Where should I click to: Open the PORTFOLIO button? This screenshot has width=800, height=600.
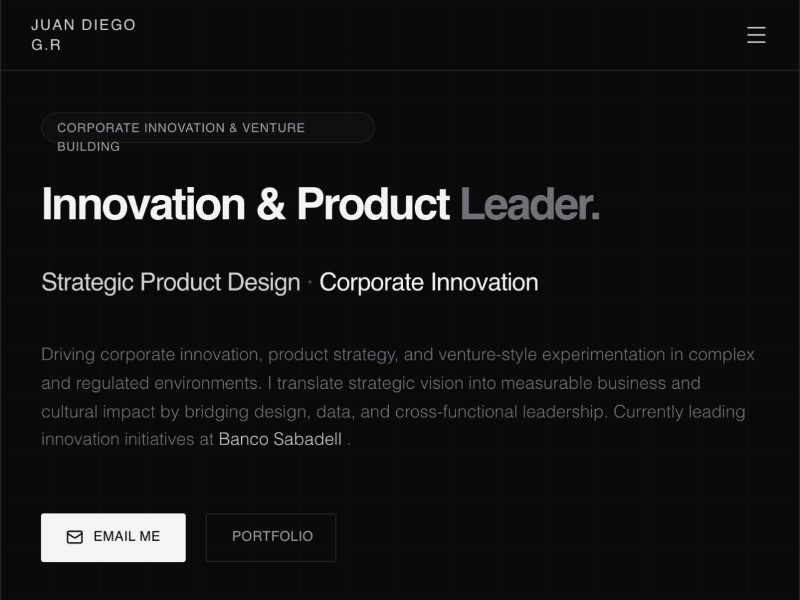pyautogui.click(x=271, y=537)
